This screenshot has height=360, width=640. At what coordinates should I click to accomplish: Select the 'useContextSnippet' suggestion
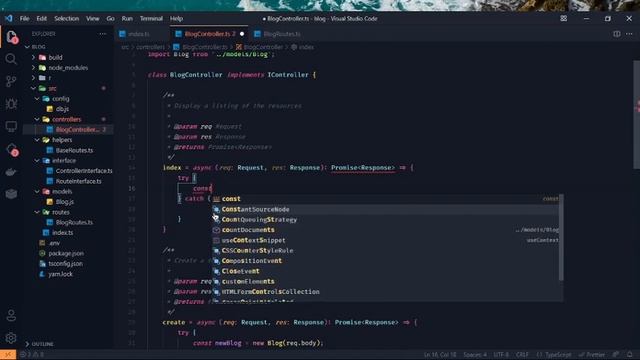pos(386,240)
